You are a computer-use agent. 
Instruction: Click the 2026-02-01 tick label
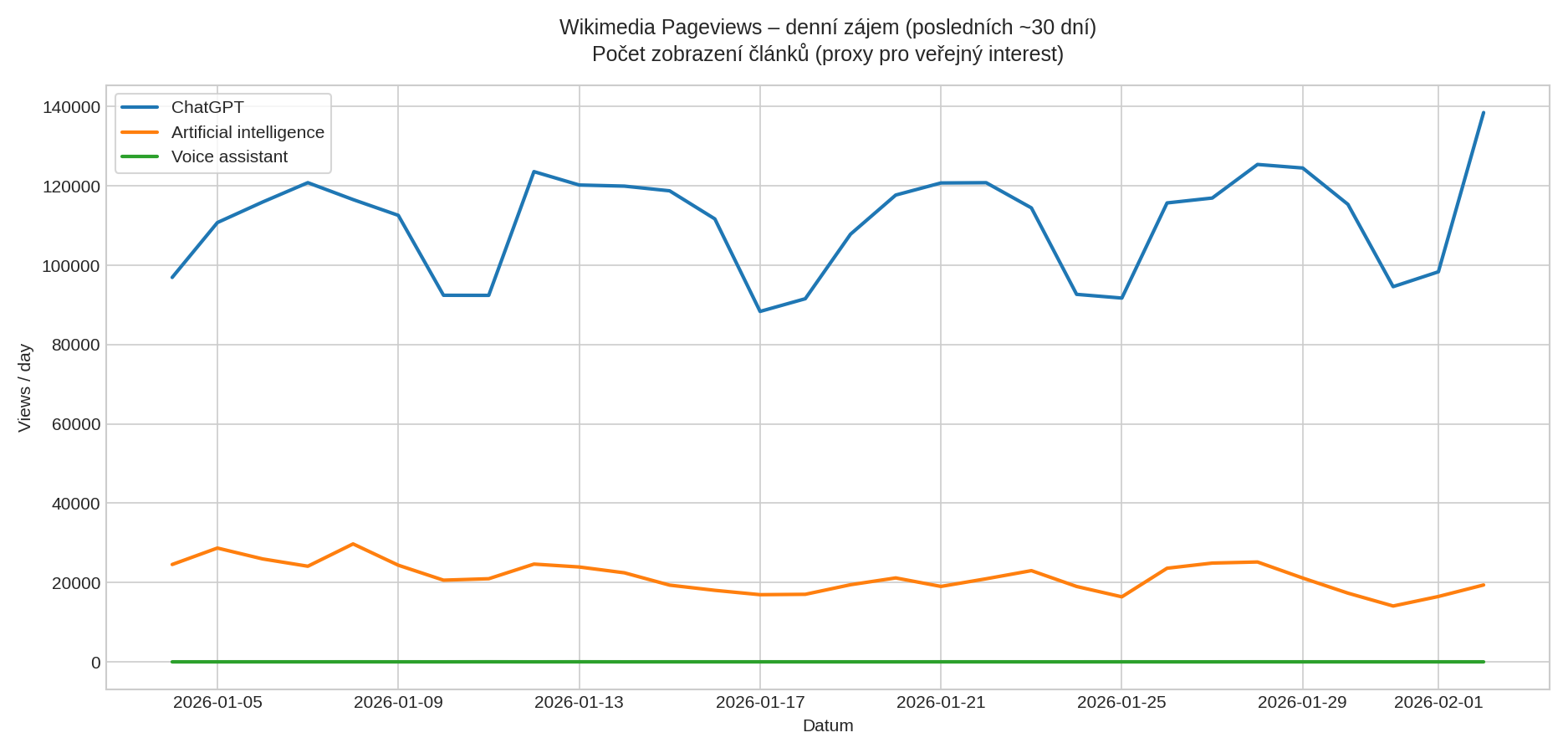pyautogui.click(x=1437, y=703)
